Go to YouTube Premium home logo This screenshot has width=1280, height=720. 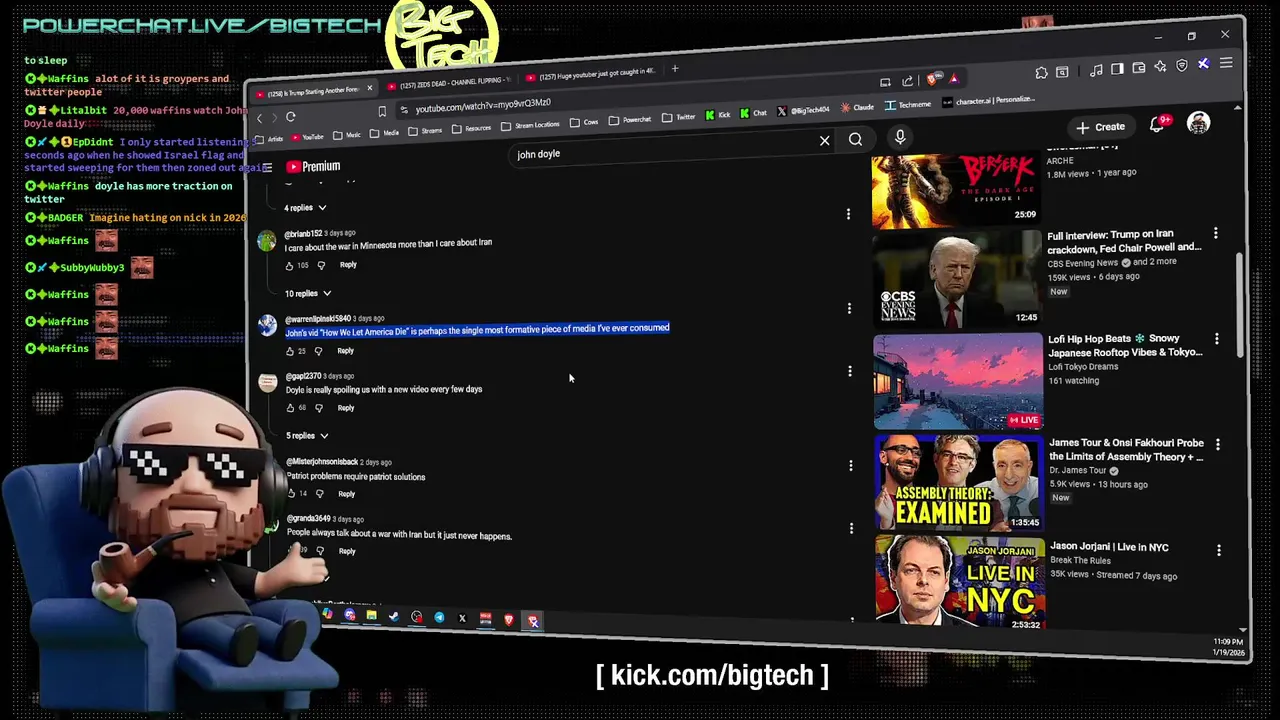click(x=314, y=166)
